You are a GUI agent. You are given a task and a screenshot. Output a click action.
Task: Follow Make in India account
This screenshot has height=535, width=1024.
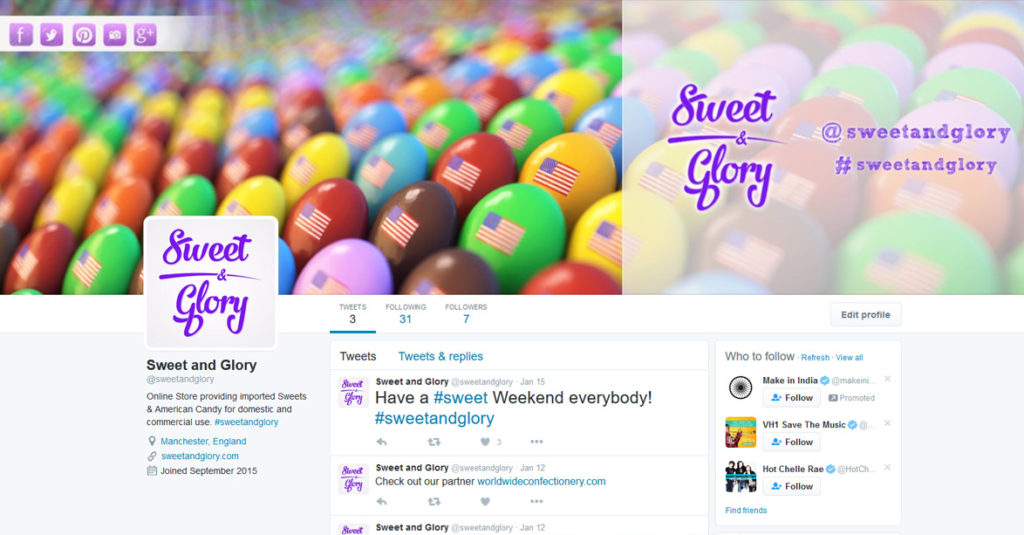pos(792,398)
